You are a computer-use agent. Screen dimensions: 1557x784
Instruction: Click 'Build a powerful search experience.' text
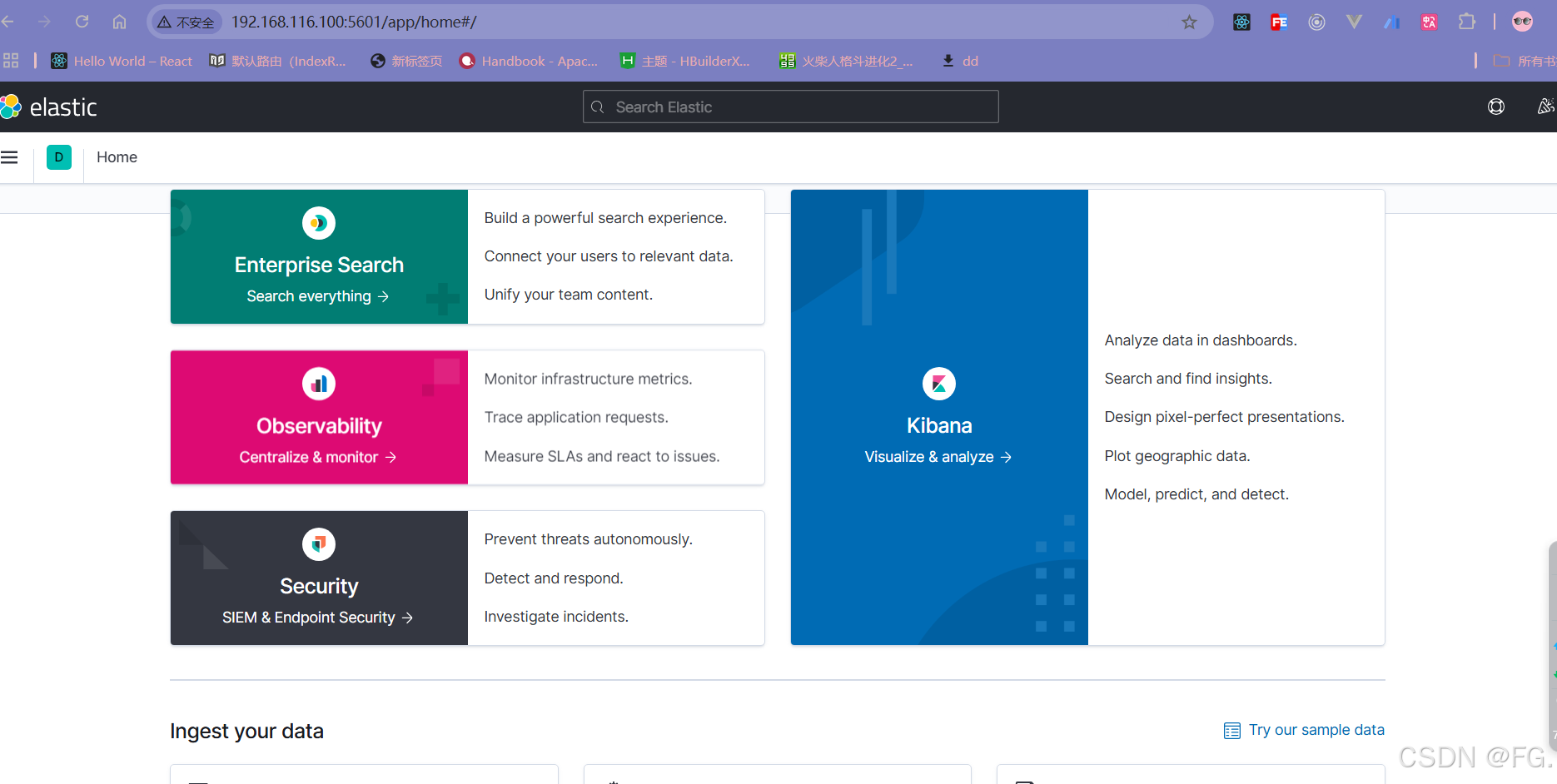coord(605,218)
